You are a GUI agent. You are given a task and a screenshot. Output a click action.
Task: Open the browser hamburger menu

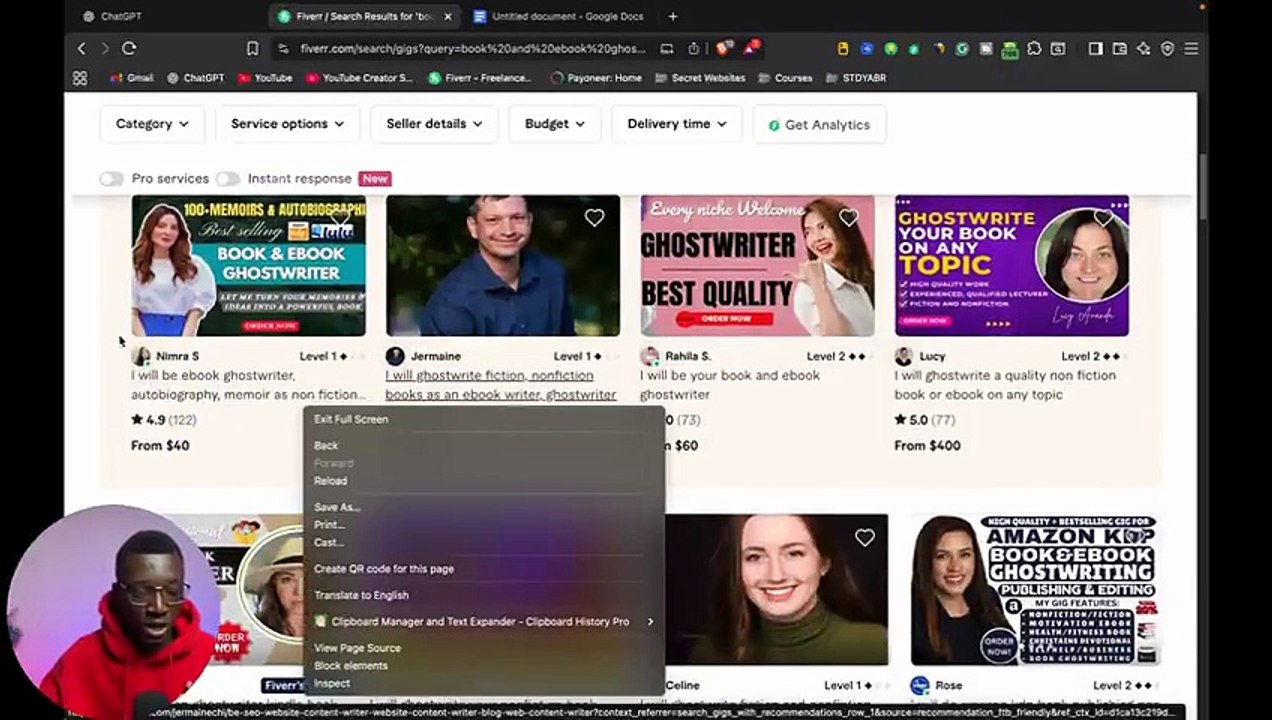1191,48
